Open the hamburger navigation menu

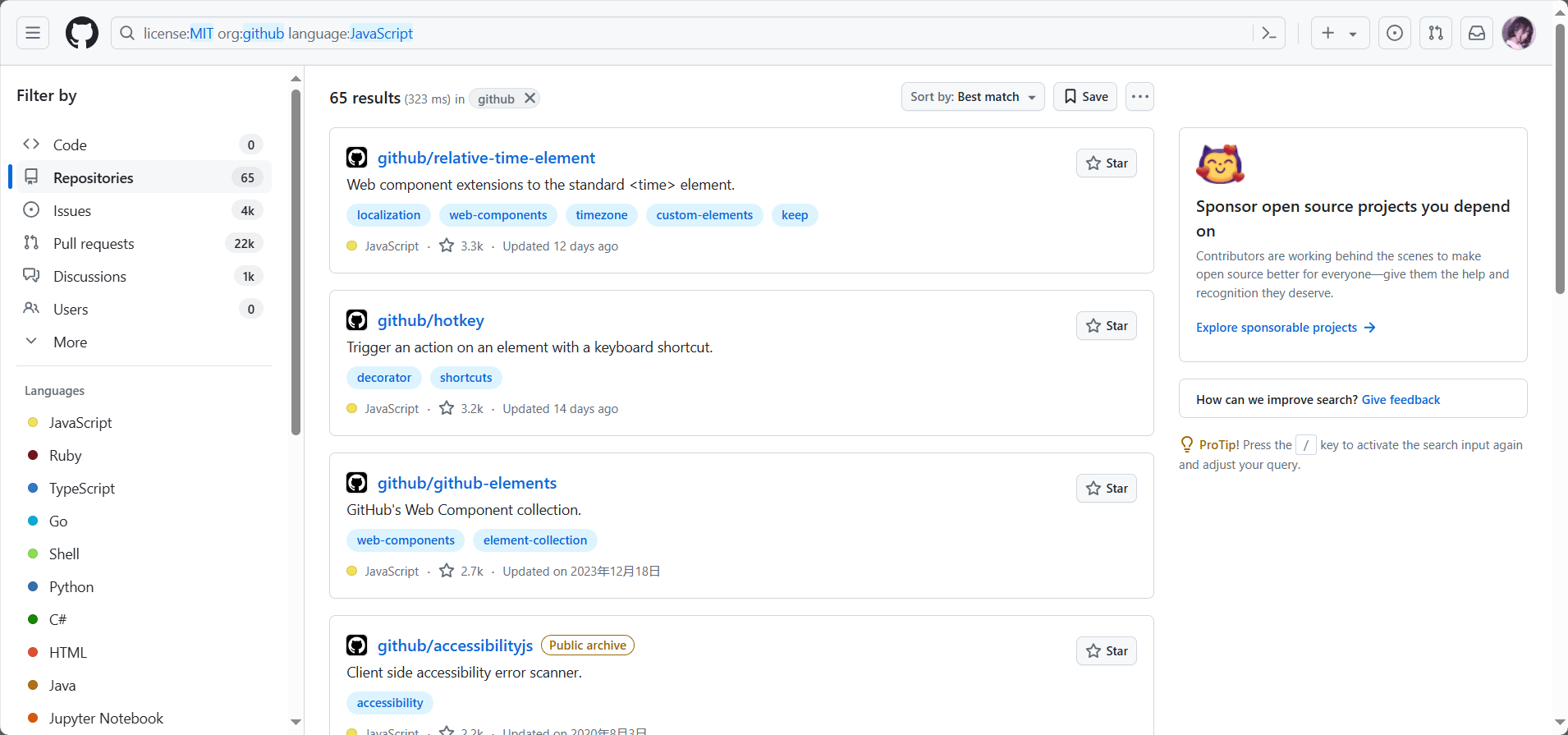point(33,33)
